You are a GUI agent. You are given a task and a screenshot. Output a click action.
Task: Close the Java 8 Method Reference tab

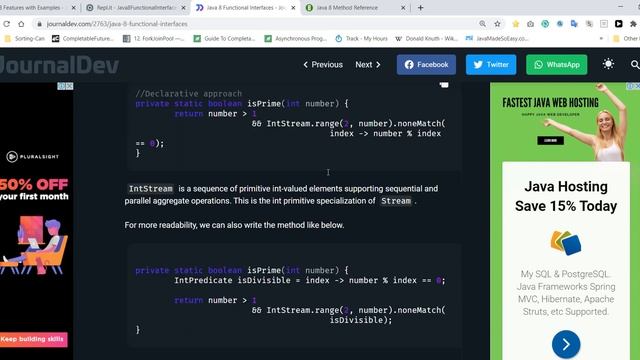coord(403,8)
